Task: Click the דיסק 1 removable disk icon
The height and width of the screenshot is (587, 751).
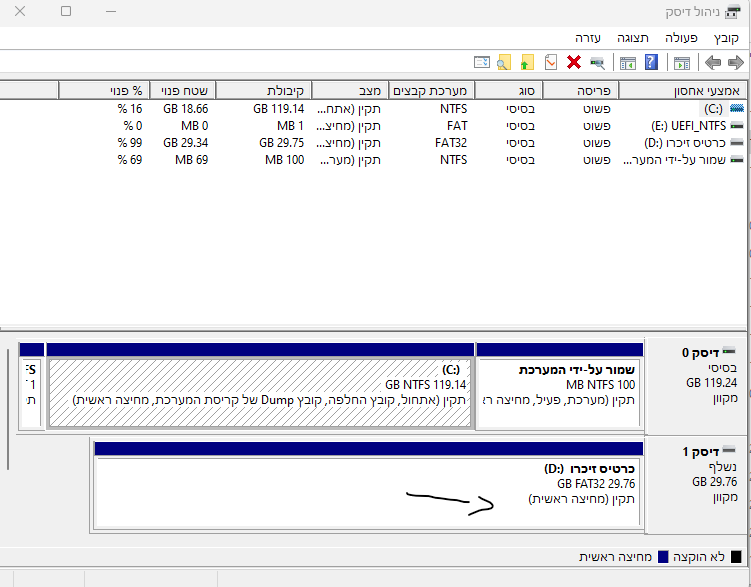Action: coord(729,450)
